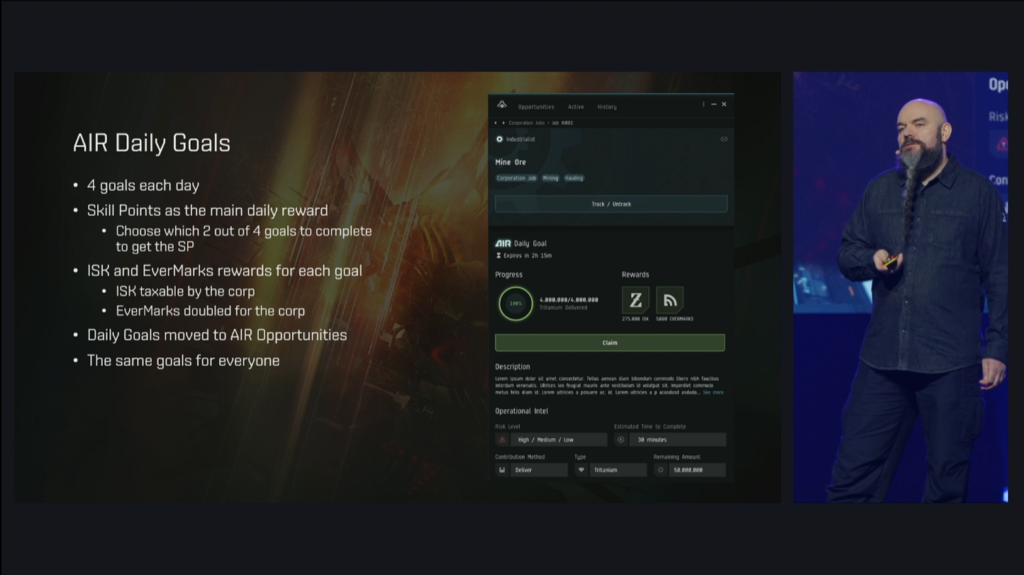
Task: Click the Remaining Amount circle icon
Action: coord(660,470)
